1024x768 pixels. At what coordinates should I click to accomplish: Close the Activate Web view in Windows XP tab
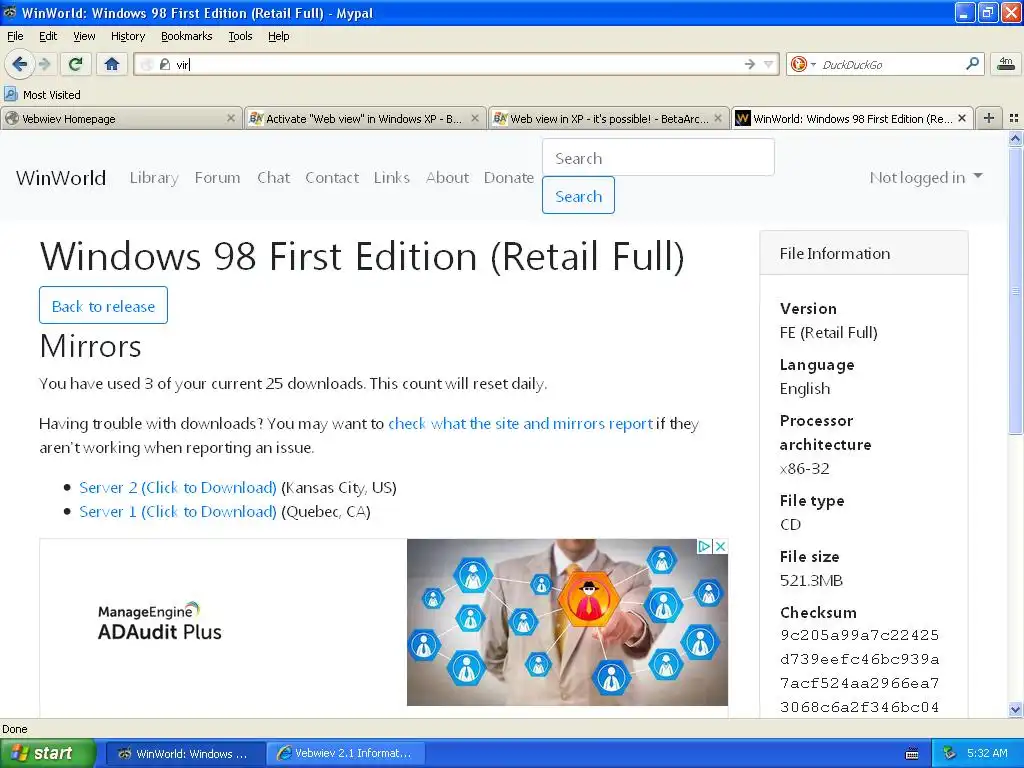pos(475,118)
